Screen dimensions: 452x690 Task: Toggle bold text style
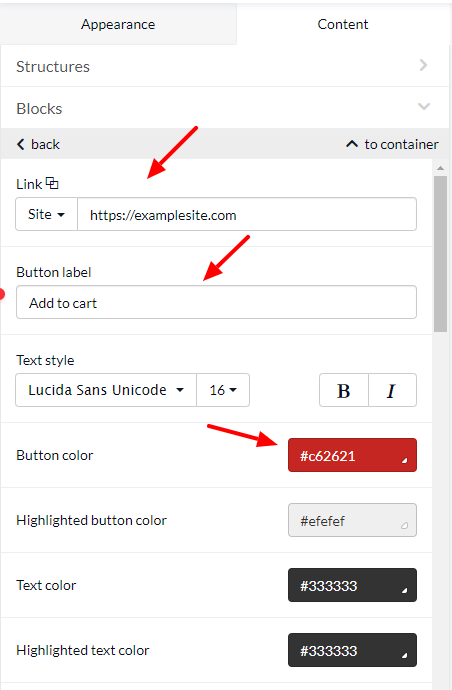[344, 390]
